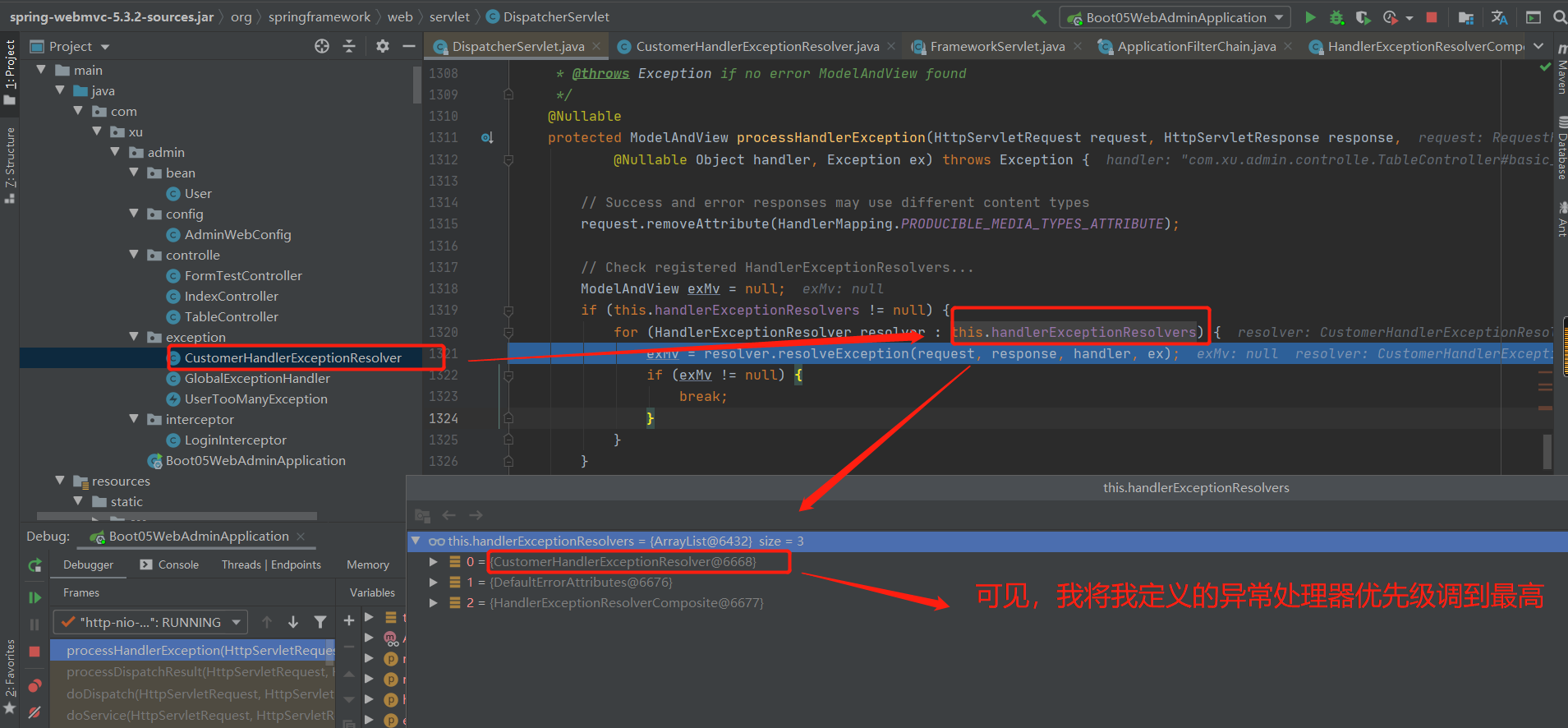
Task: Show the hidden editor tabs chevron
Action: click(1538, 46)
